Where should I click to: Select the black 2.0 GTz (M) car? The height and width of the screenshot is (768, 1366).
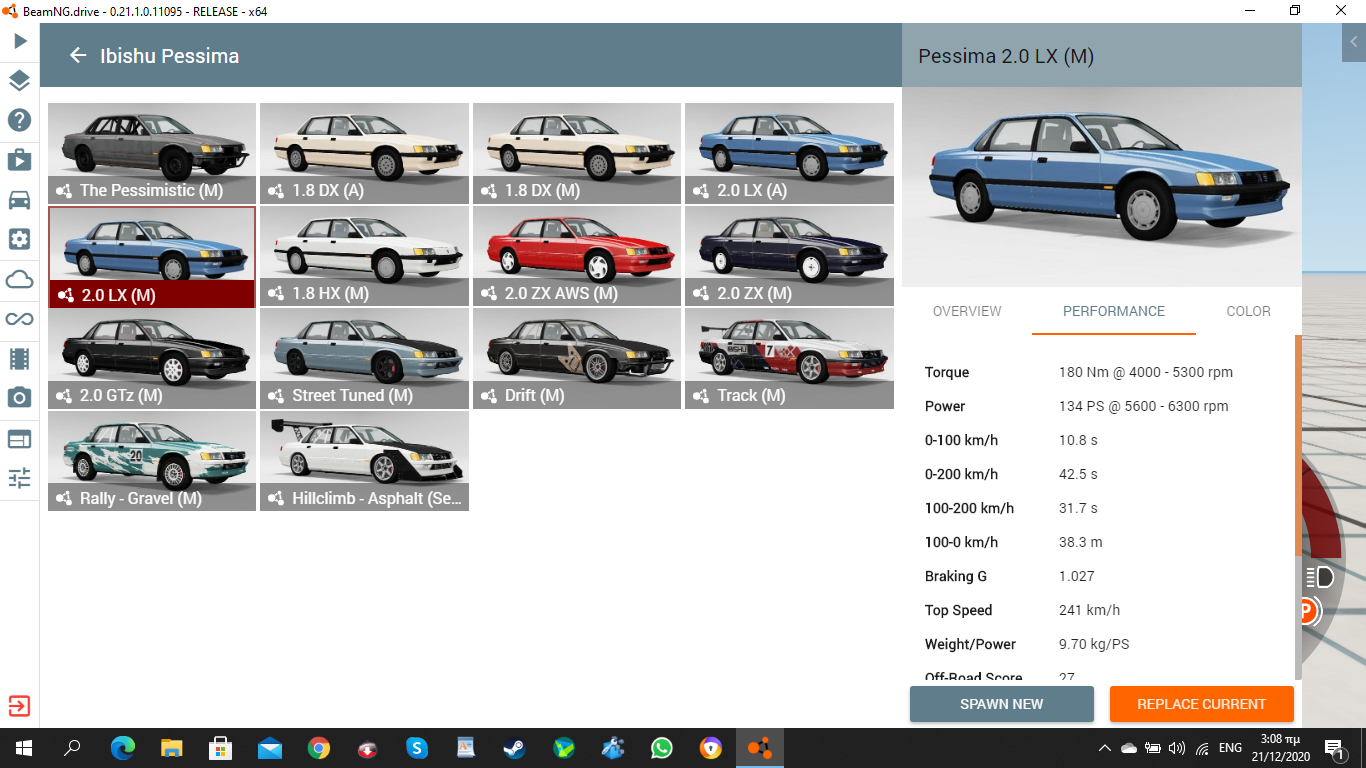(x=152, y=359)
